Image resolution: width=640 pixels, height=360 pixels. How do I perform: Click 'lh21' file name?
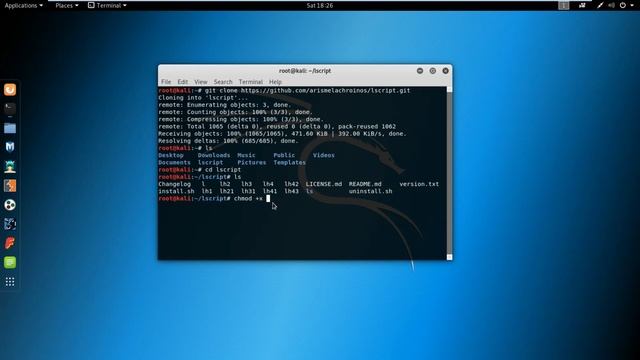click(x=227, y=191)
